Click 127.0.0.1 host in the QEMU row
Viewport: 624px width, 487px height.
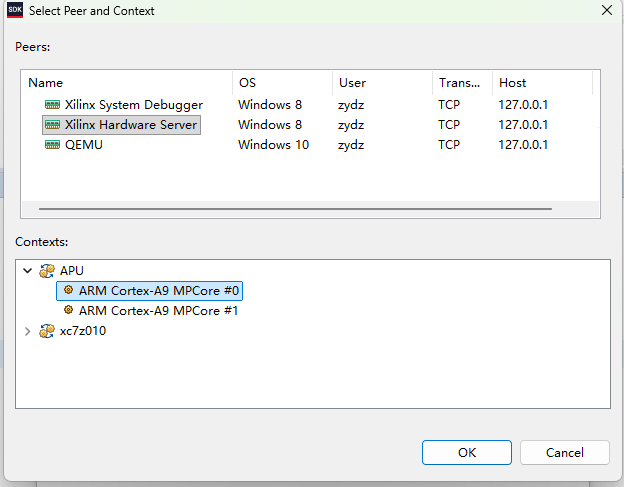coord(523,144)
